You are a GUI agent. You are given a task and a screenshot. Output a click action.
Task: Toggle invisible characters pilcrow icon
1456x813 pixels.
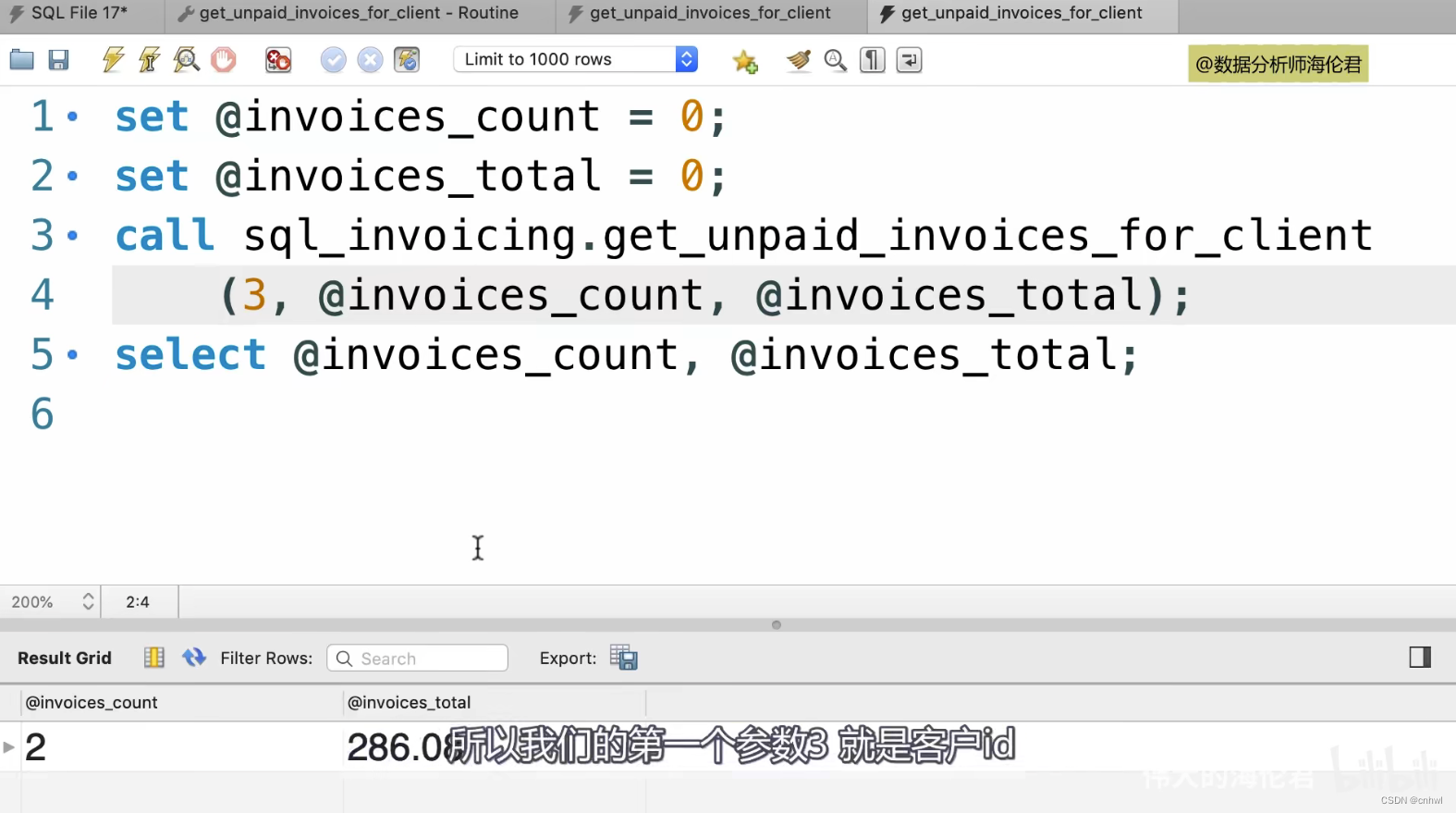[872, 60]
